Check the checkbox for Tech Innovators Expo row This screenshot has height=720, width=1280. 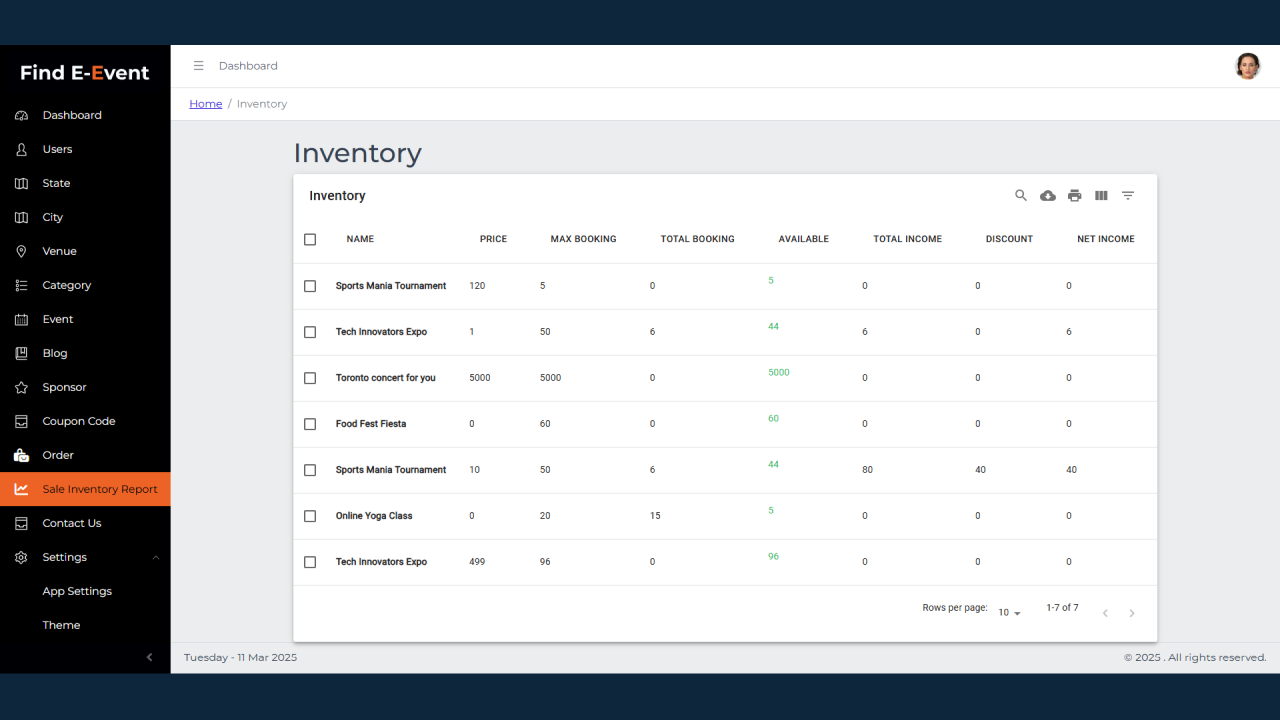tap(310, 332)
